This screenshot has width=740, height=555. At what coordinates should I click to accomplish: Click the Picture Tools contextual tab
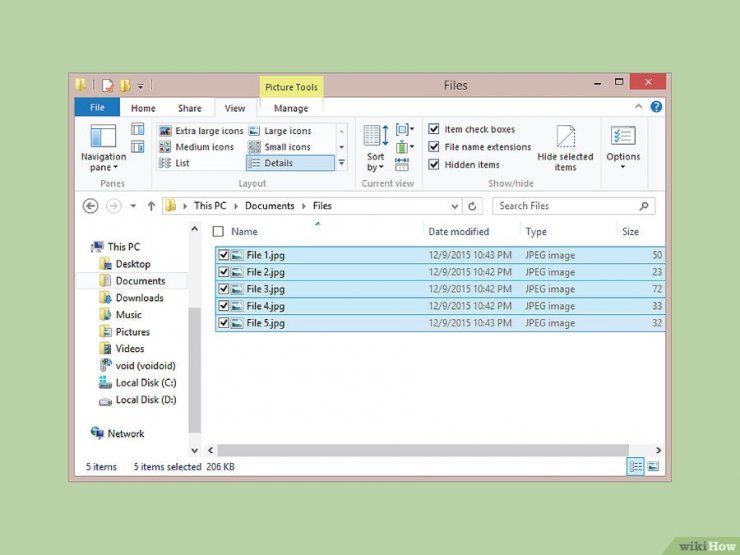click(291, 87)
